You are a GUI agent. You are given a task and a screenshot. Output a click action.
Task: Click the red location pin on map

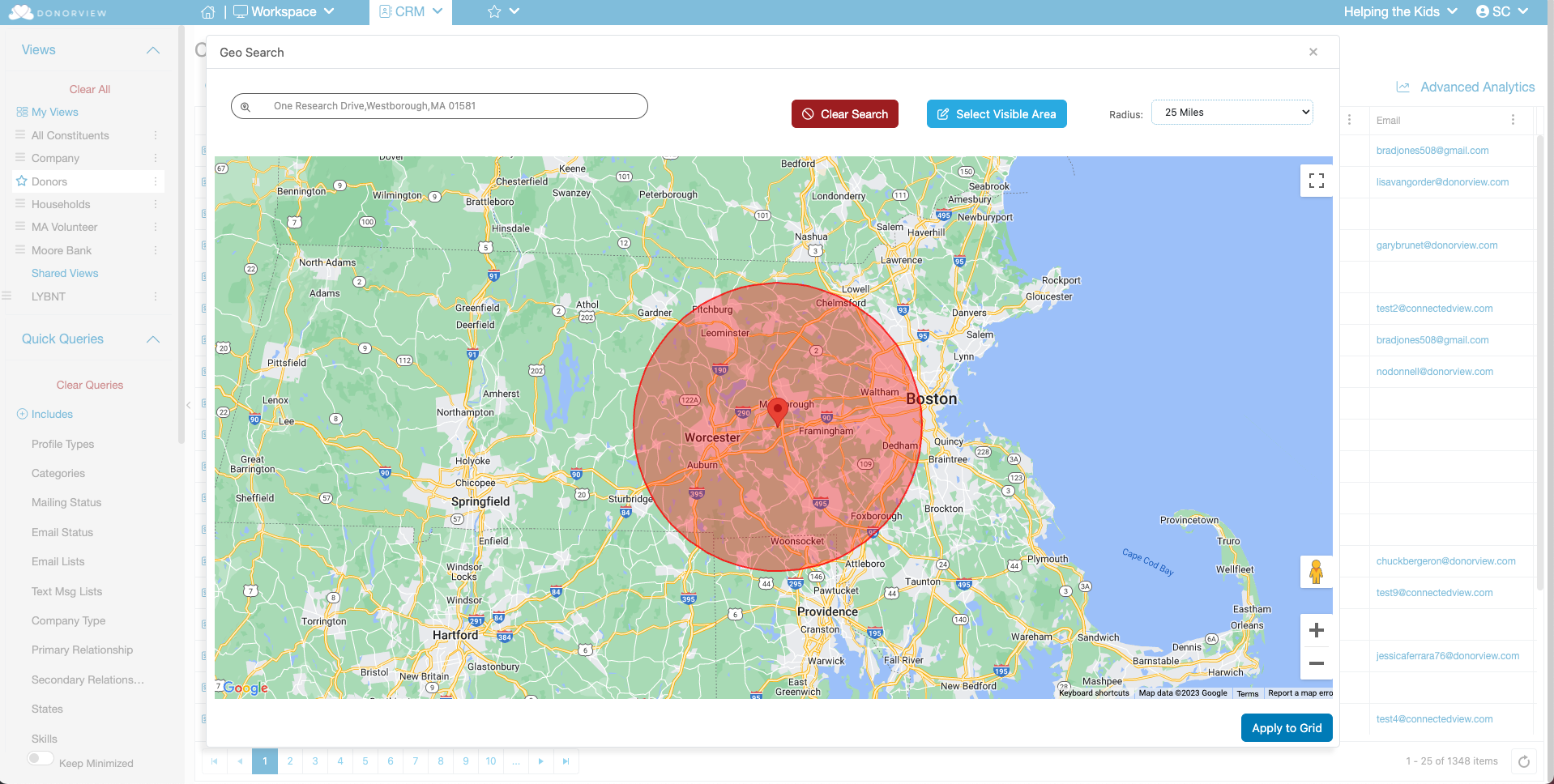[x=778, y=411]
